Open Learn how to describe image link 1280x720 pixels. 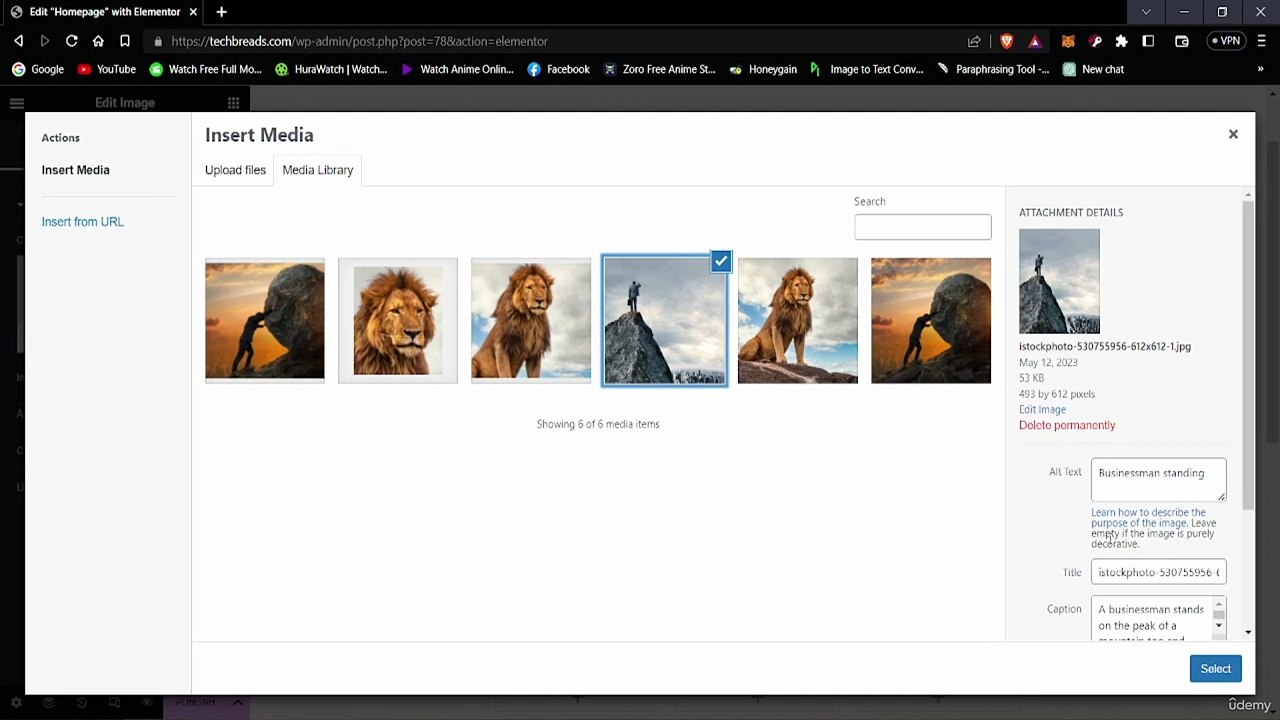point(1148,517)
